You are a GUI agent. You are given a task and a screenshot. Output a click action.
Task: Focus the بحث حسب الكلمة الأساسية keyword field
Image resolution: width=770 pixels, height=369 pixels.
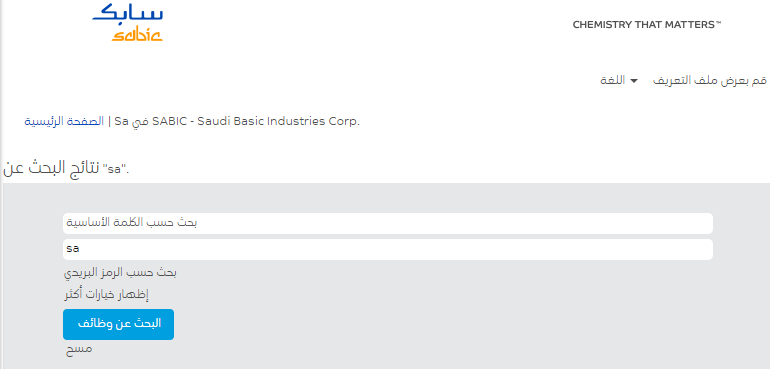(x=387, y=224)
